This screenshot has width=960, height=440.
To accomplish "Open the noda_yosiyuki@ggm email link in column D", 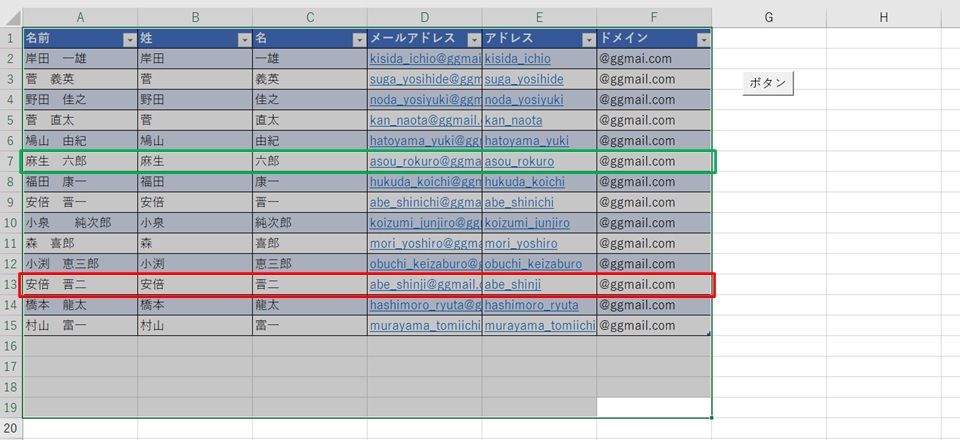I will point(426,100).
